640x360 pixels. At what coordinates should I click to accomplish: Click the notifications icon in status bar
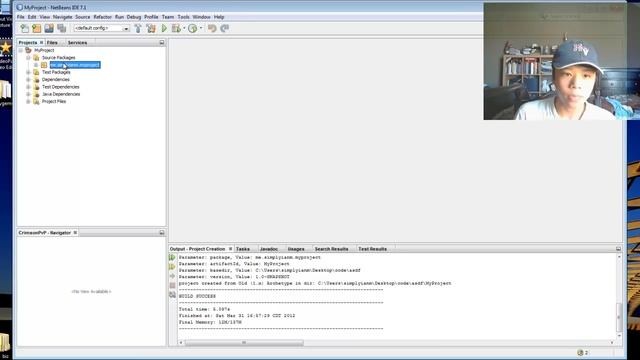pyautogui.click(x=580, y=353)
